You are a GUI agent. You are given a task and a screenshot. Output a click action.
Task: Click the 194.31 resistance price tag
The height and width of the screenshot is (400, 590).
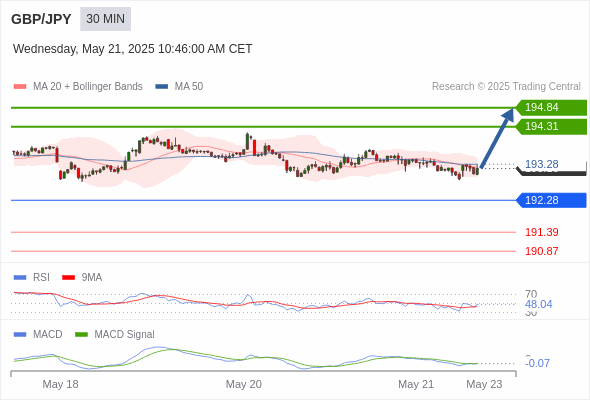pyautogui.click(x=551, y=126)
